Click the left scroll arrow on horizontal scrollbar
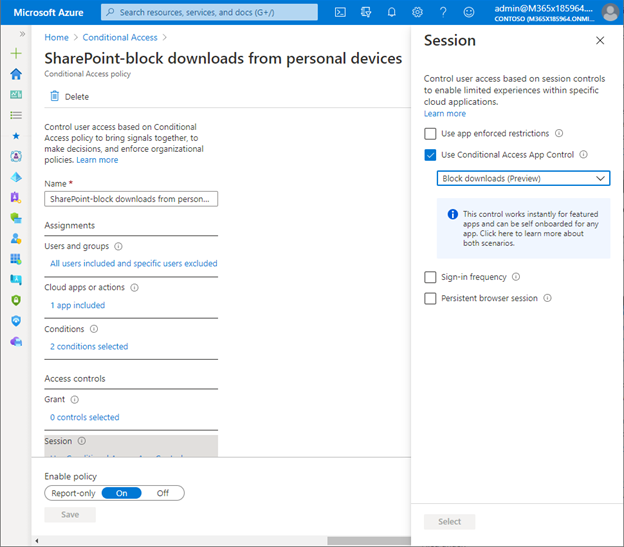This screenshot has width=624, height=547. 37,541
